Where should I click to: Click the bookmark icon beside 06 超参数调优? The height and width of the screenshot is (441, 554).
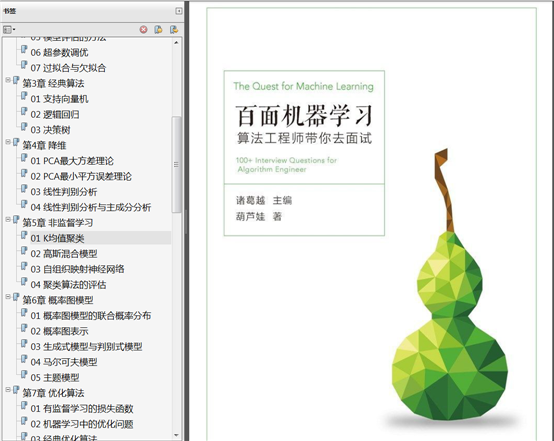point(24,49)
